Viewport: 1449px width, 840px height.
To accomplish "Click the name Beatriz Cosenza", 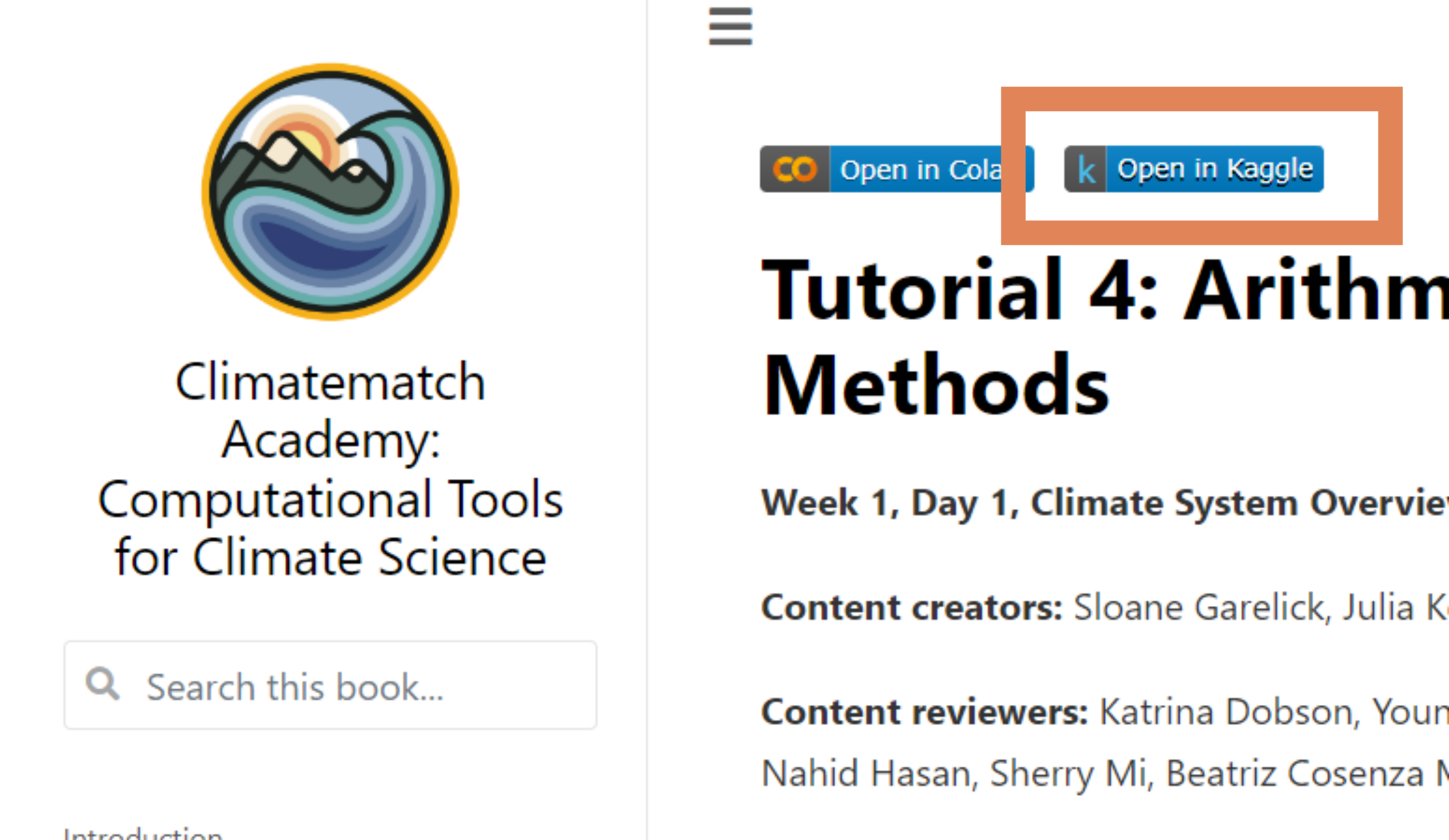I will (x=1294, y=773).
